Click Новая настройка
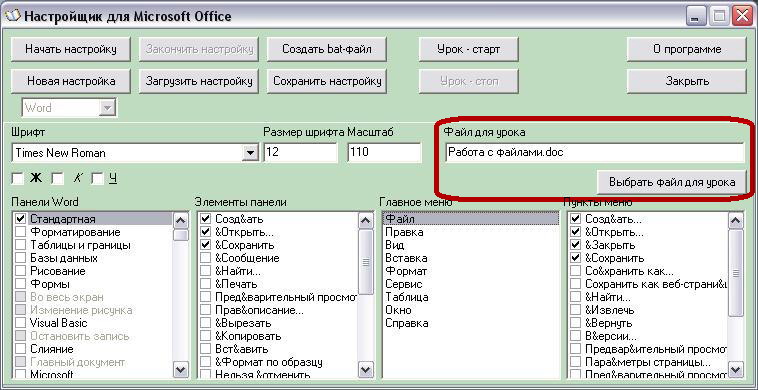 pyautogui.click(x=71, y=81)
